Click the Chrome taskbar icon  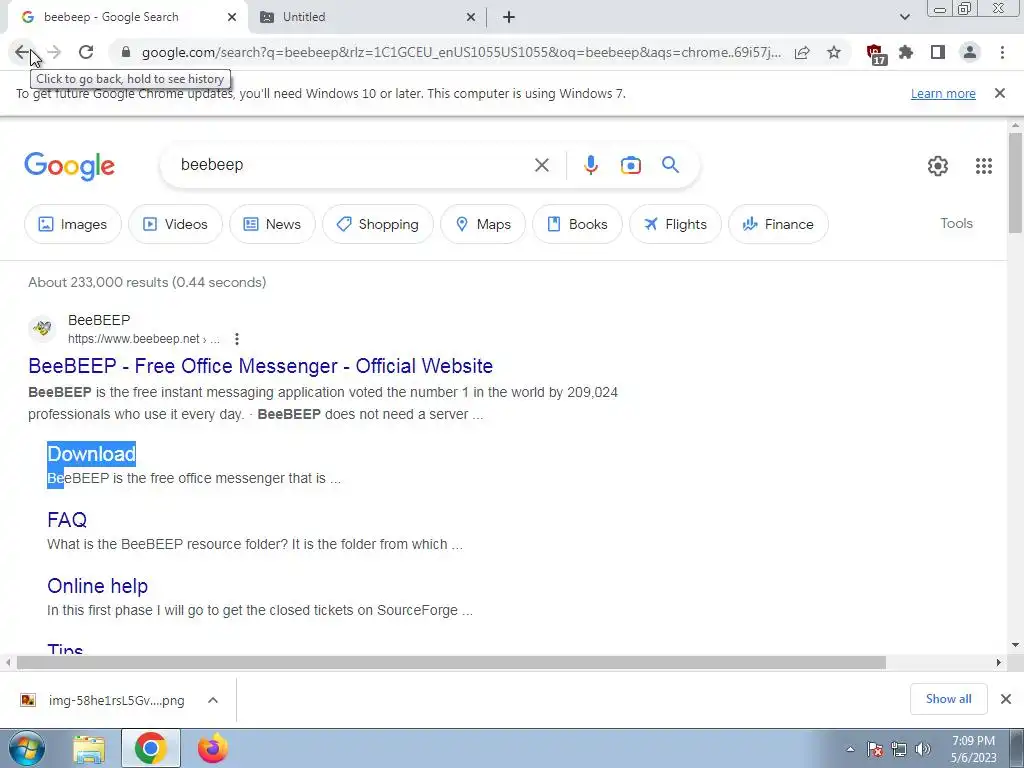point(150,748)
